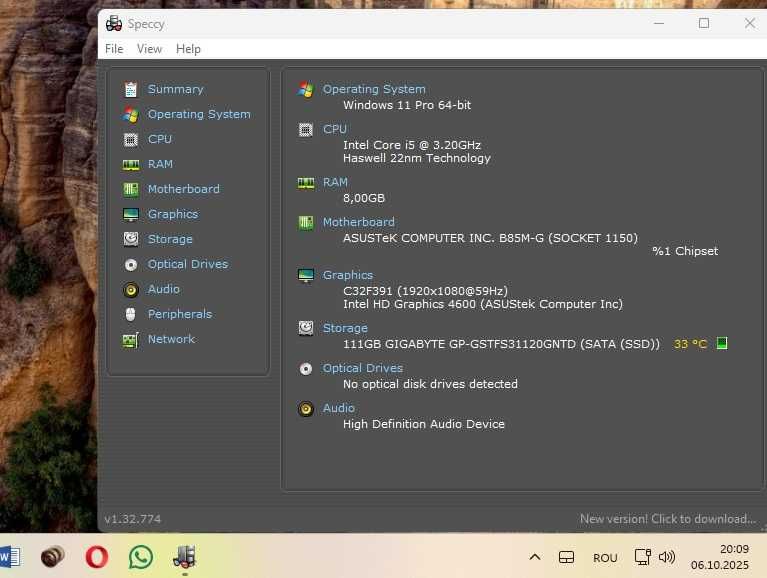
Task: Click the CPU icon in summary panel
Action: tap(306, 130)
